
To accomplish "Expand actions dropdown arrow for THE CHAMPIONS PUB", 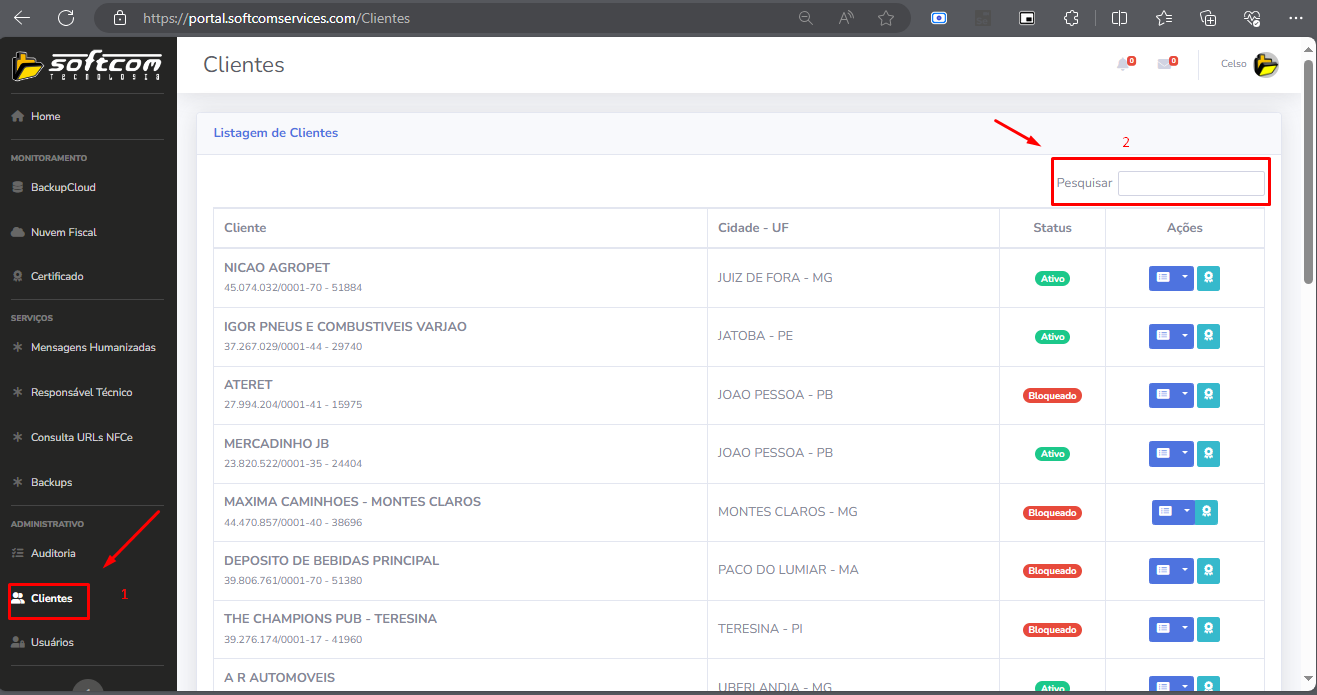I will click(1185, 629).
